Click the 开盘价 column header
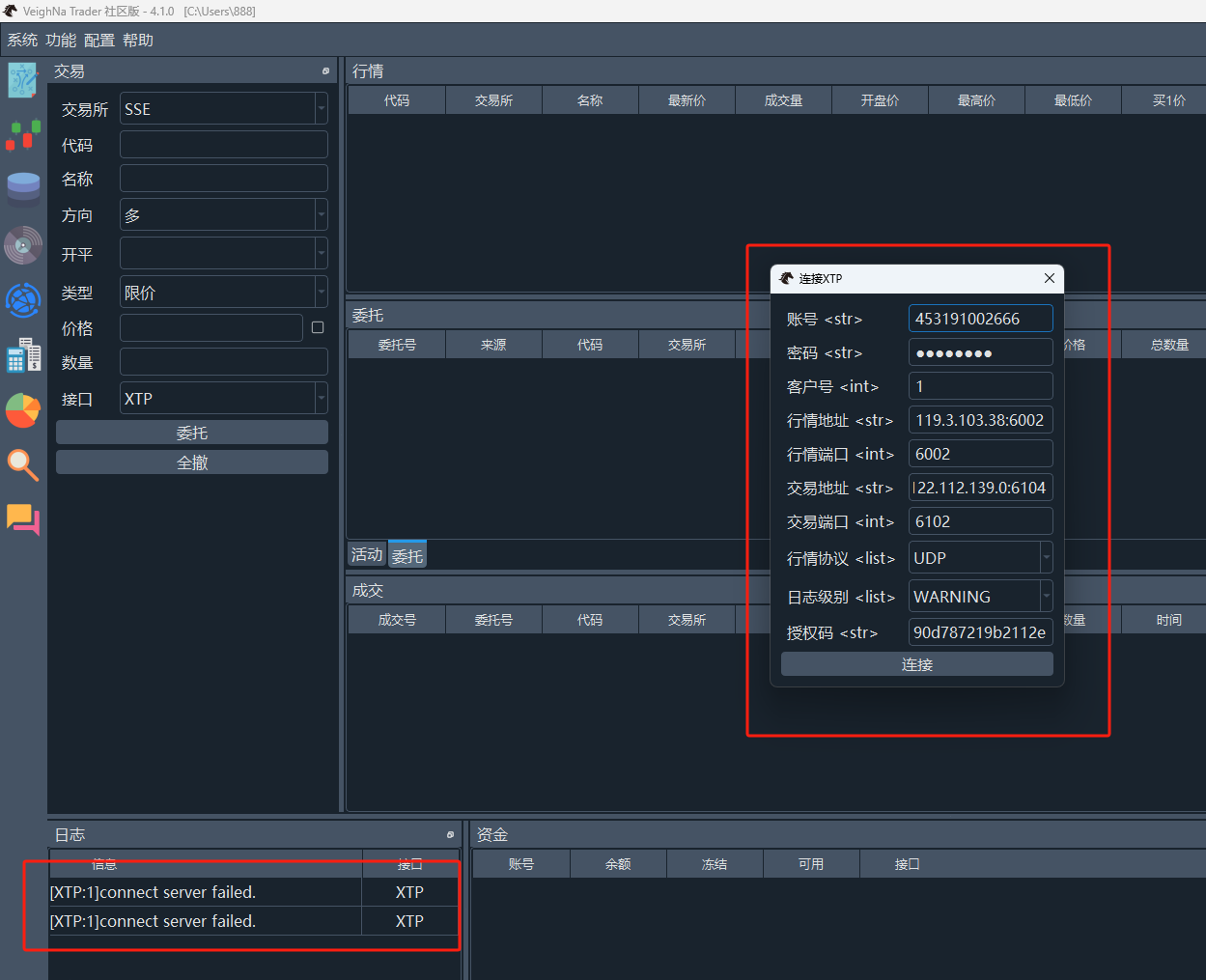This screenshot has height=980, width=1206. (x=880, y=100)
